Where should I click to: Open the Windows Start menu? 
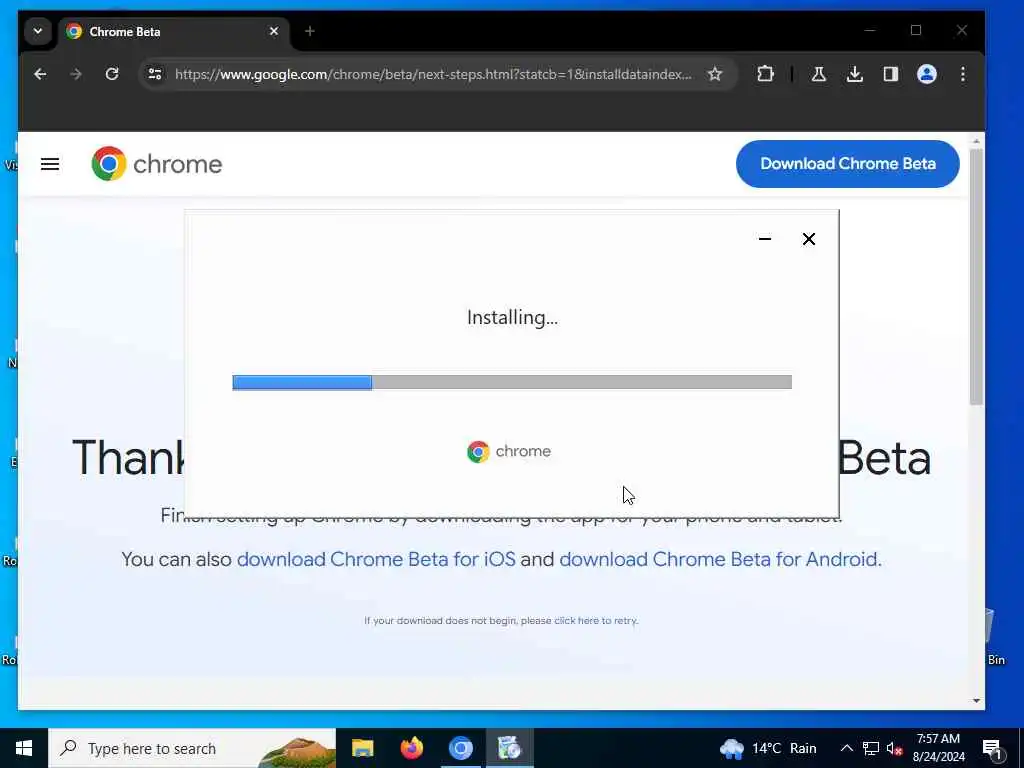pos(24,748)
